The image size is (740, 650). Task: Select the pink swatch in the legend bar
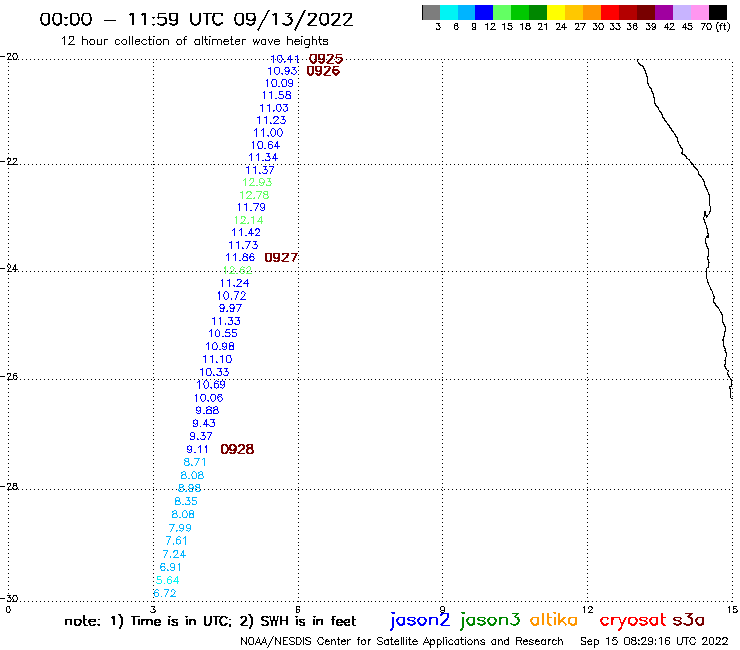700,12
